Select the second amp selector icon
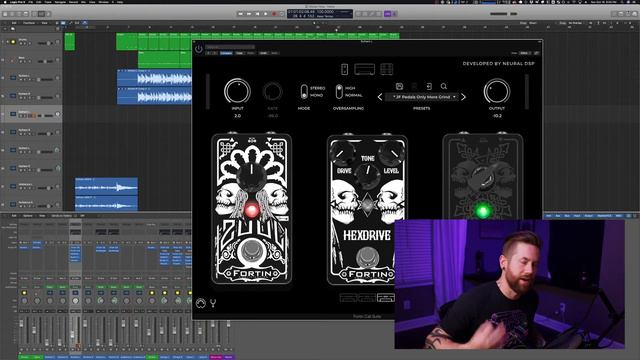Image resolution: width=640 pixels, height=360 pixels. point(367,298)
